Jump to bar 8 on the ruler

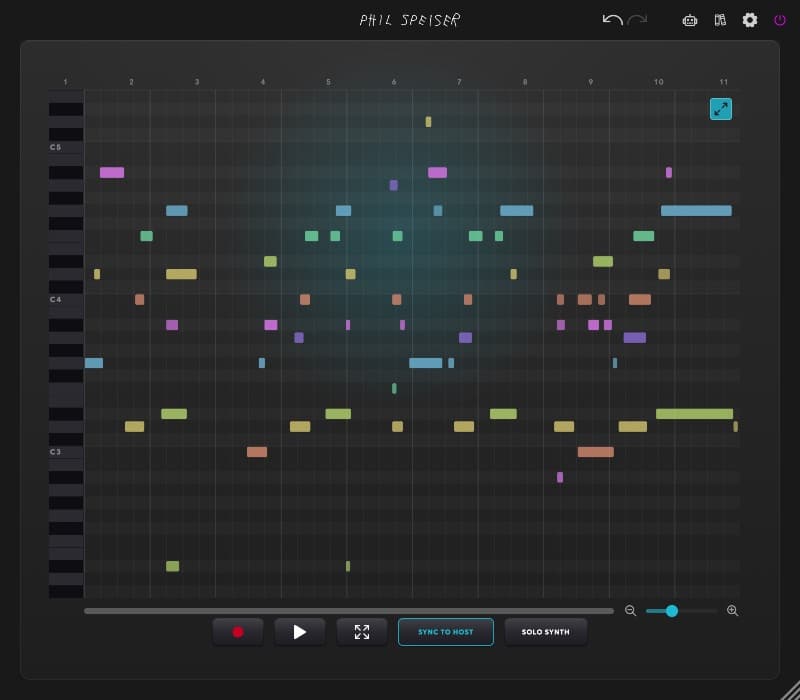[x=525, y=82]
